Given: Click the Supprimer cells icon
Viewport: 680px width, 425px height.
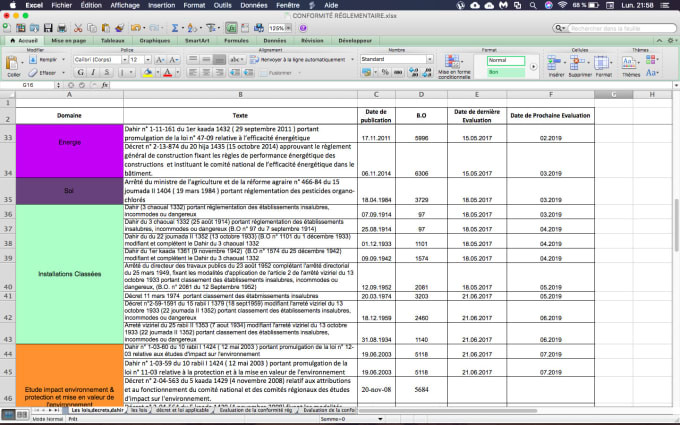Looking at the screenshot, I should (x=578, y=66).
